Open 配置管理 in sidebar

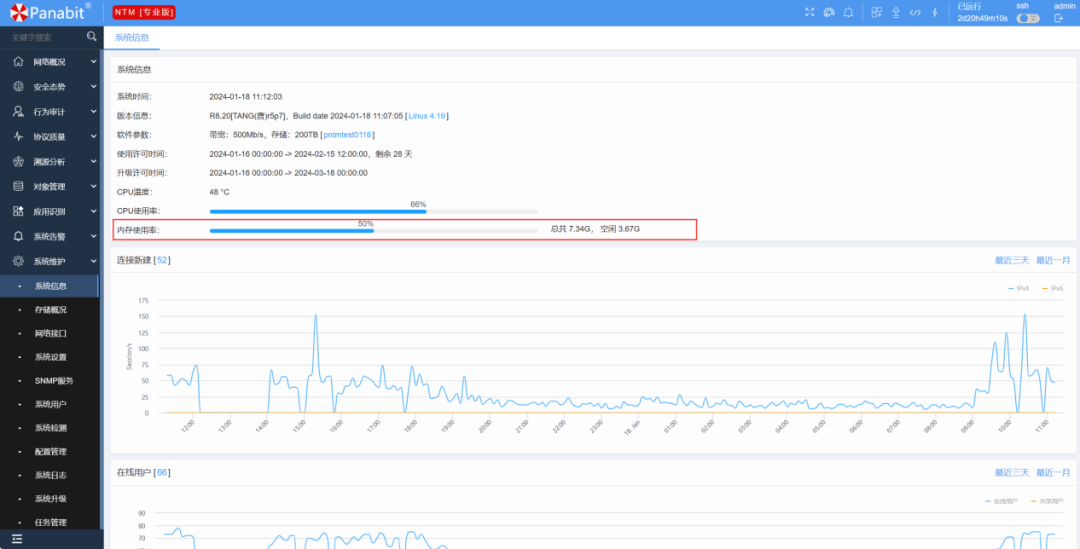coord(50,451)
